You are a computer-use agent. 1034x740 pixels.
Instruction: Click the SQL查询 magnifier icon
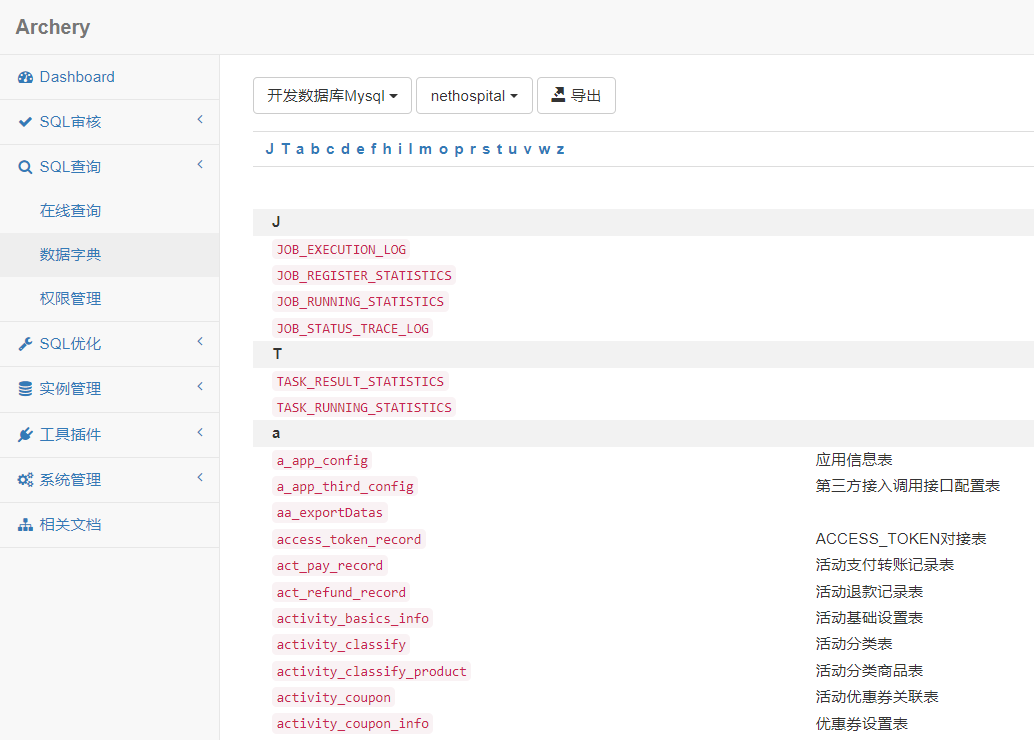coord(26,167)
